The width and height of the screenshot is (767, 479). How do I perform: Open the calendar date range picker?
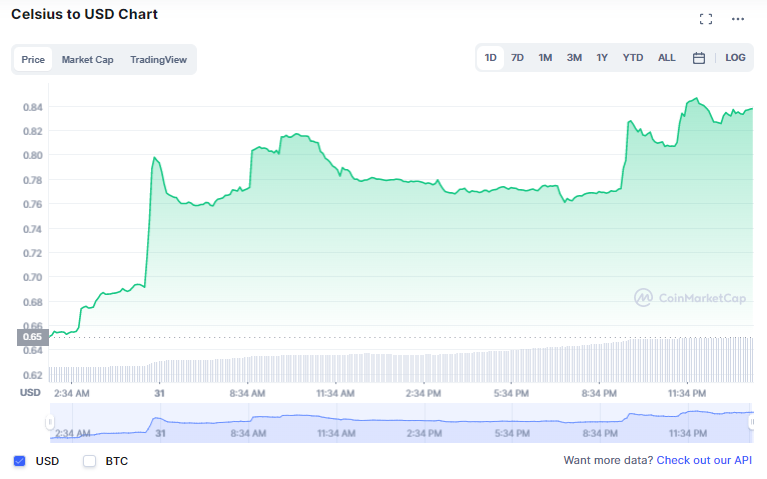click(x=699, y=58)
